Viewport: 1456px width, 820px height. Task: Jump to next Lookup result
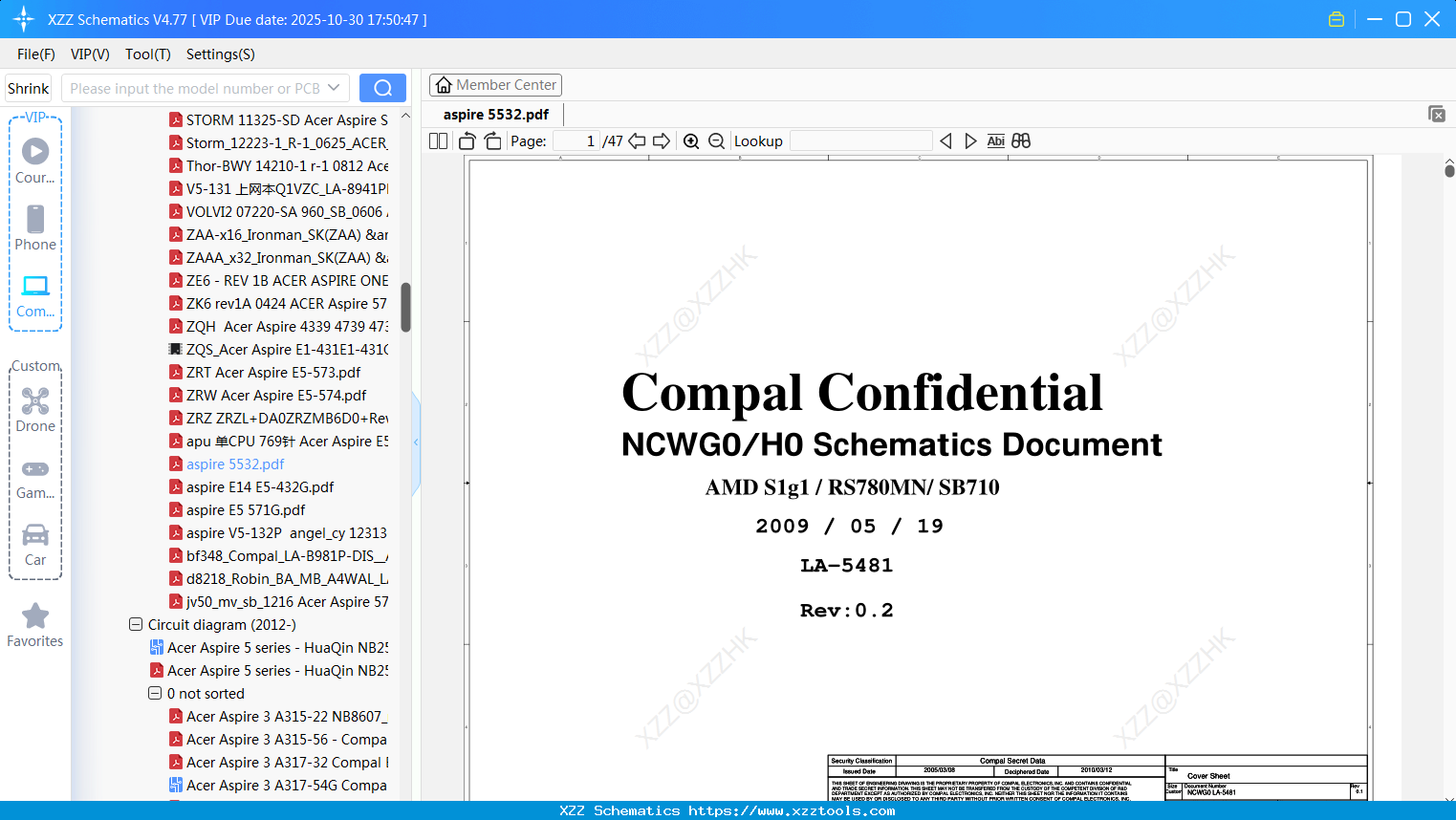click(x=970, y=141)
